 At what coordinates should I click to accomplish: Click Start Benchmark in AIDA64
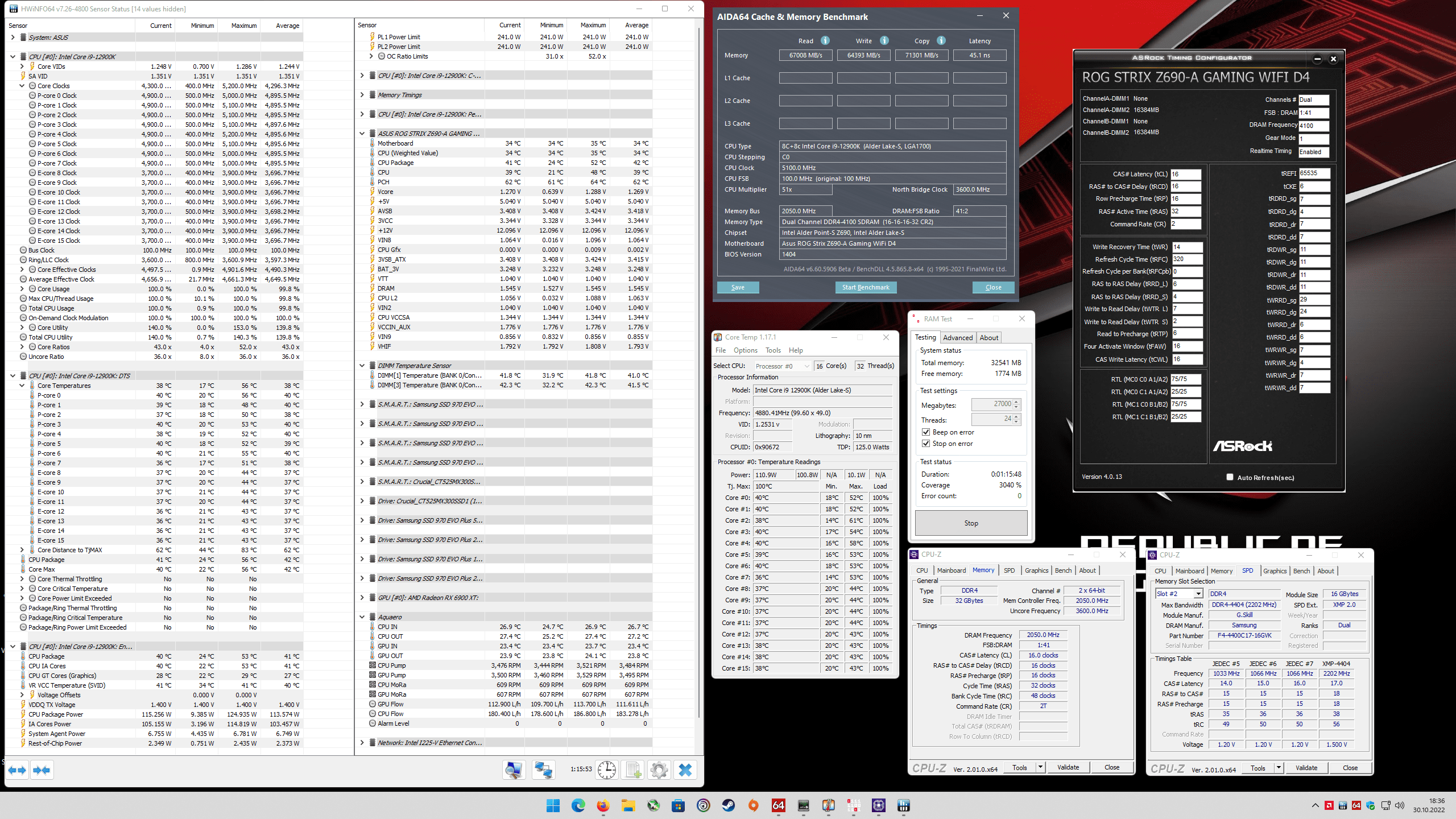click(x=866, y=287)
